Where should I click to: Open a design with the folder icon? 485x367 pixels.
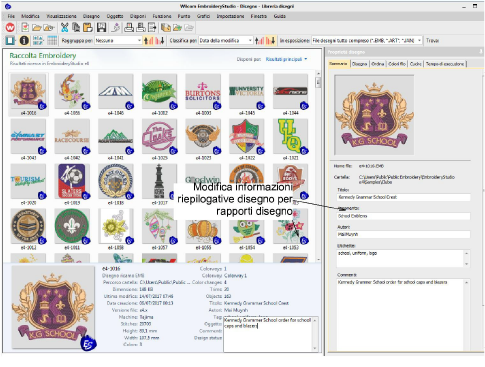36,28
